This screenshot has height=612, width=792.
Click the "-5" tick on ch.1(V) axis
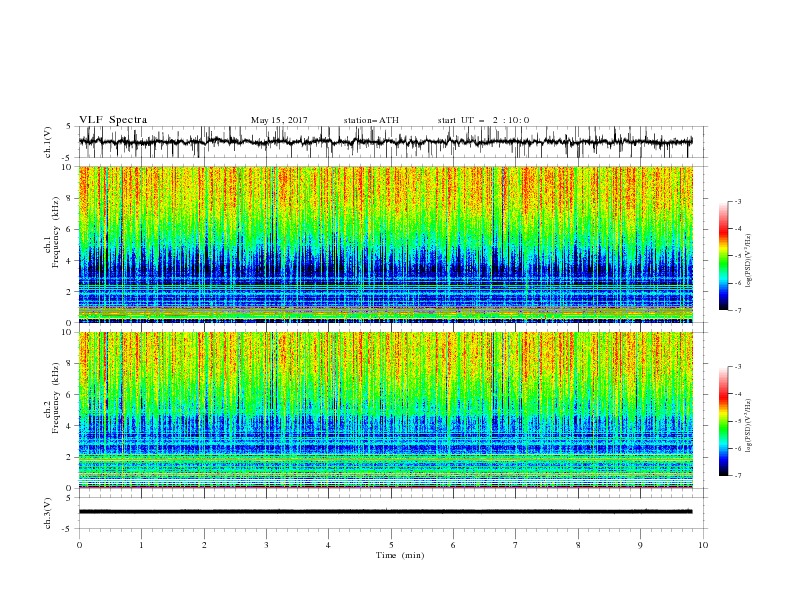(x=68, y=158)
